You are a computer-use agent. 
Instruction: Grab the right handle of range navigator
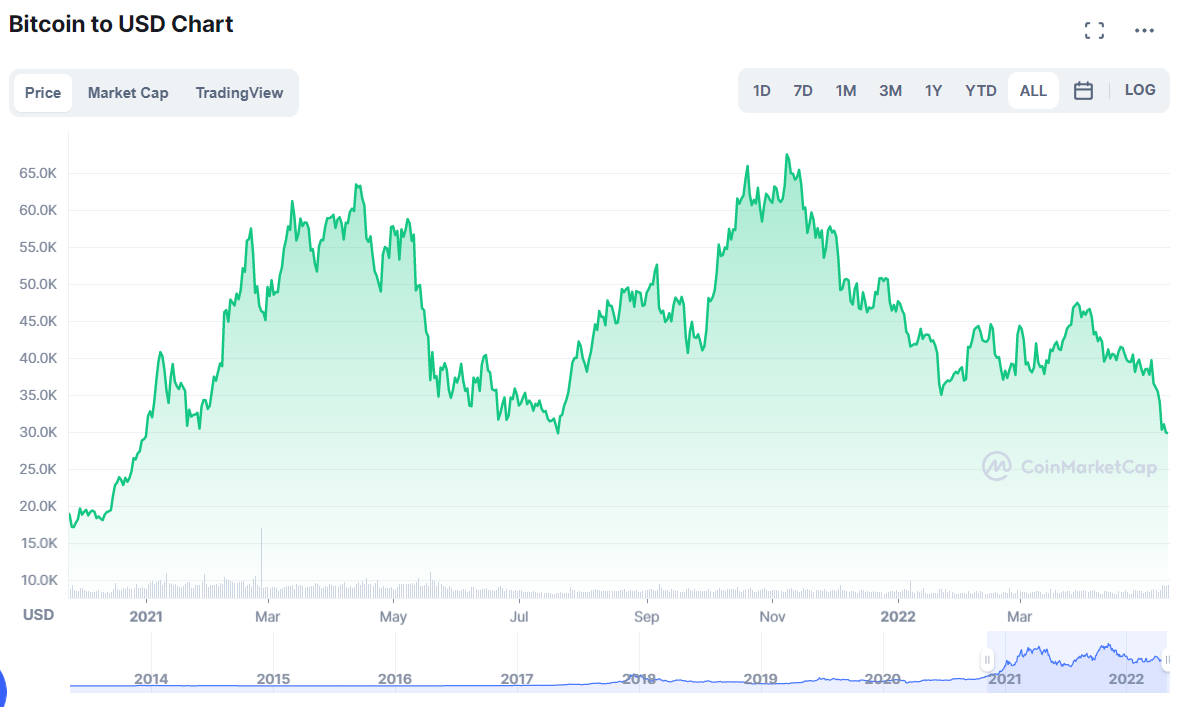1167,660
